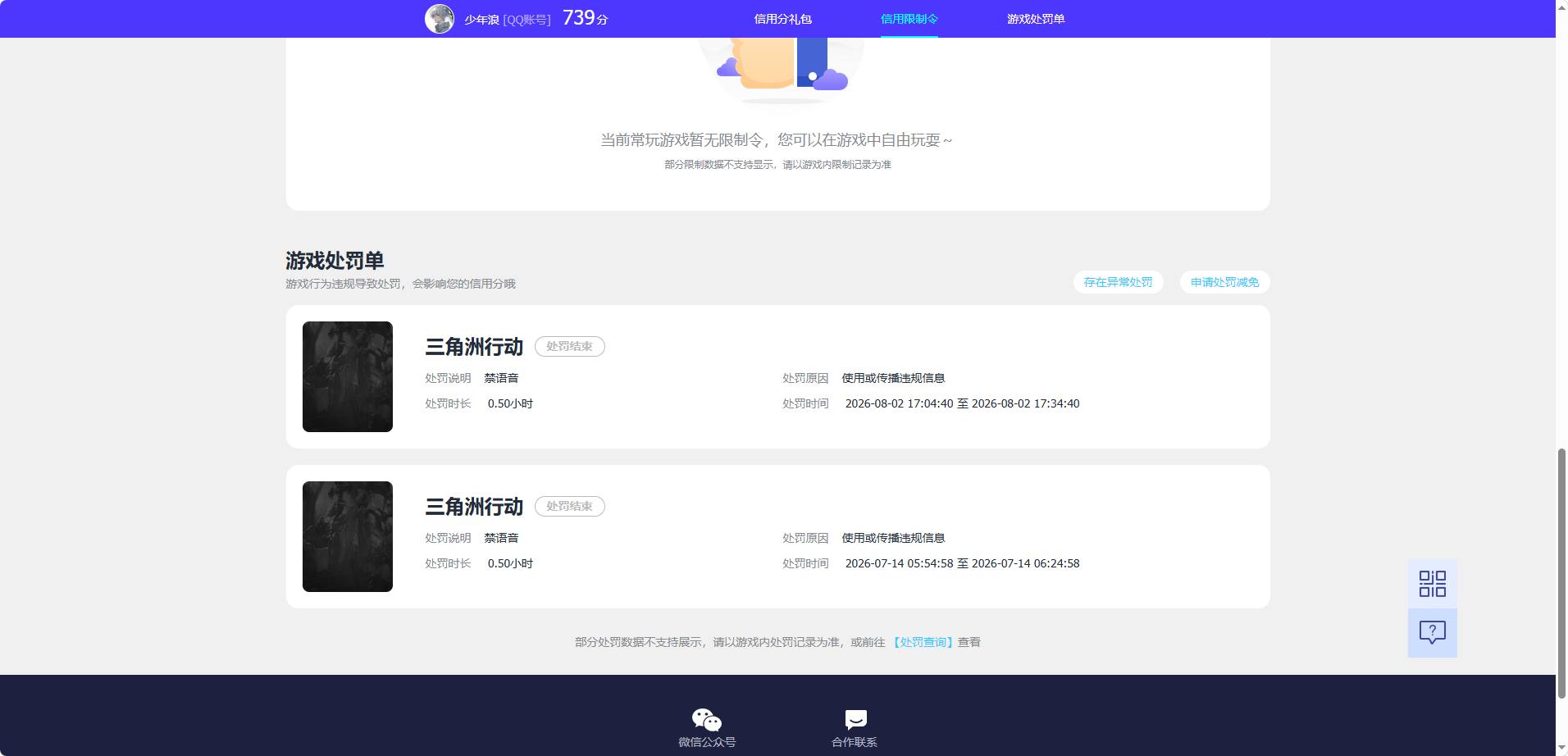The image size is (1568, 756).
Task: Click 三角洲行动 title in 2026-07-14 record
Action: [x=474, y=507]
